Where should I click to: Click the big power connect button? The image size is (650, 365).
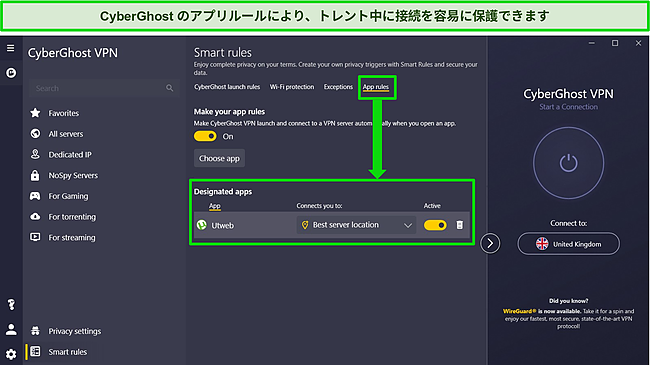[568, 163]
